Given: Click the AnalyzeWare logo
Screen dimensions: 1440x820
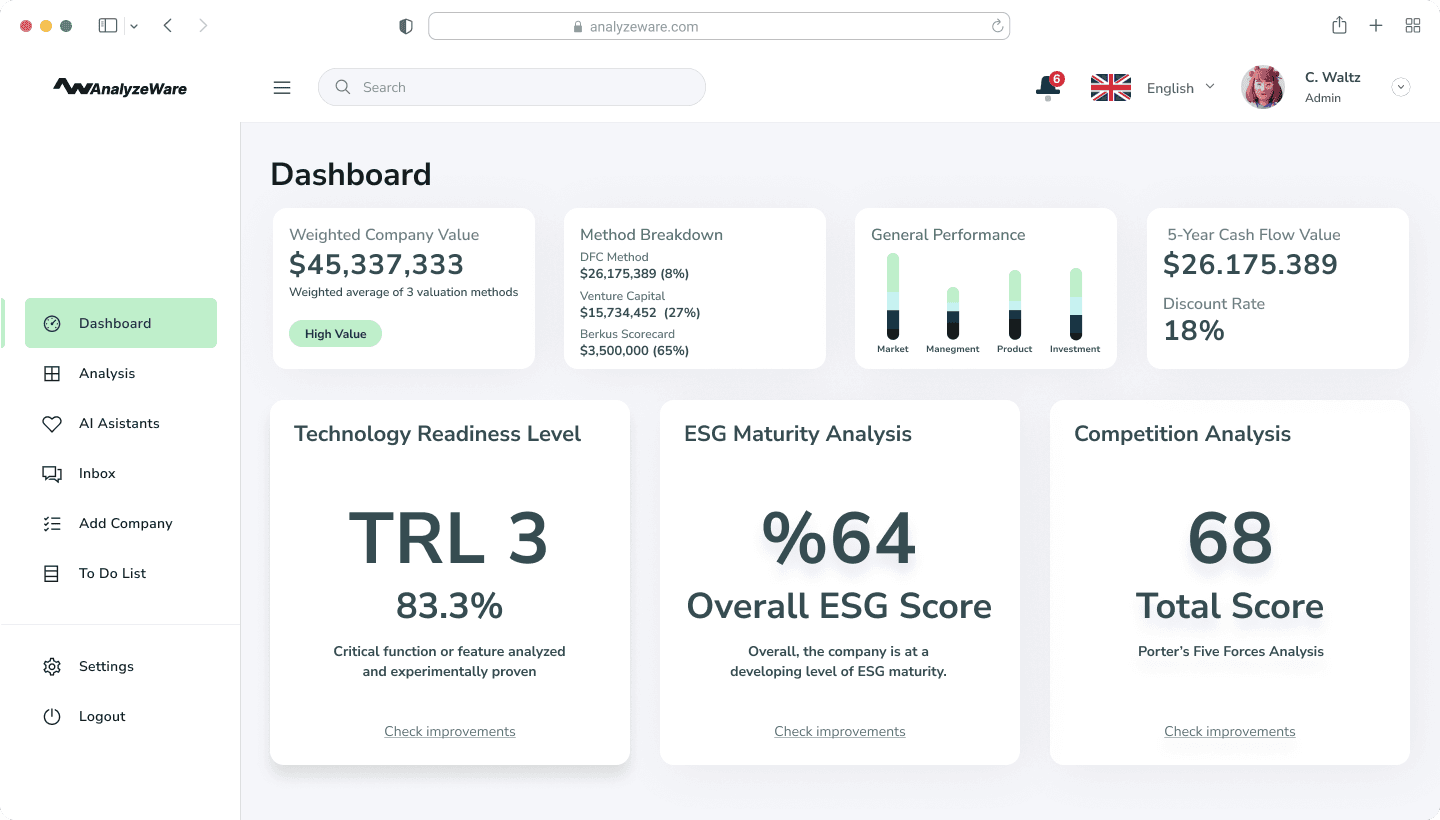Looking at the screenshot, I should (x=120, y=87).
